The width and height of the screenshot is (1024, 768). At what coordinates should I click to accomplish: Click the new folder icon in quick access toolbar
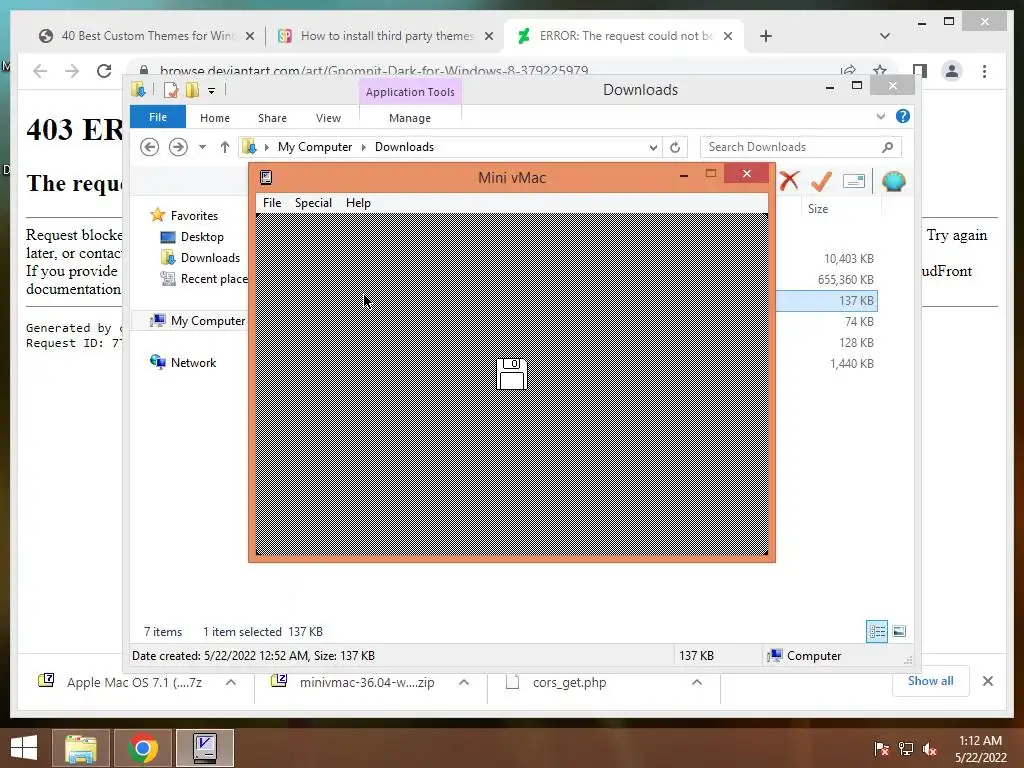click(192, 90)
